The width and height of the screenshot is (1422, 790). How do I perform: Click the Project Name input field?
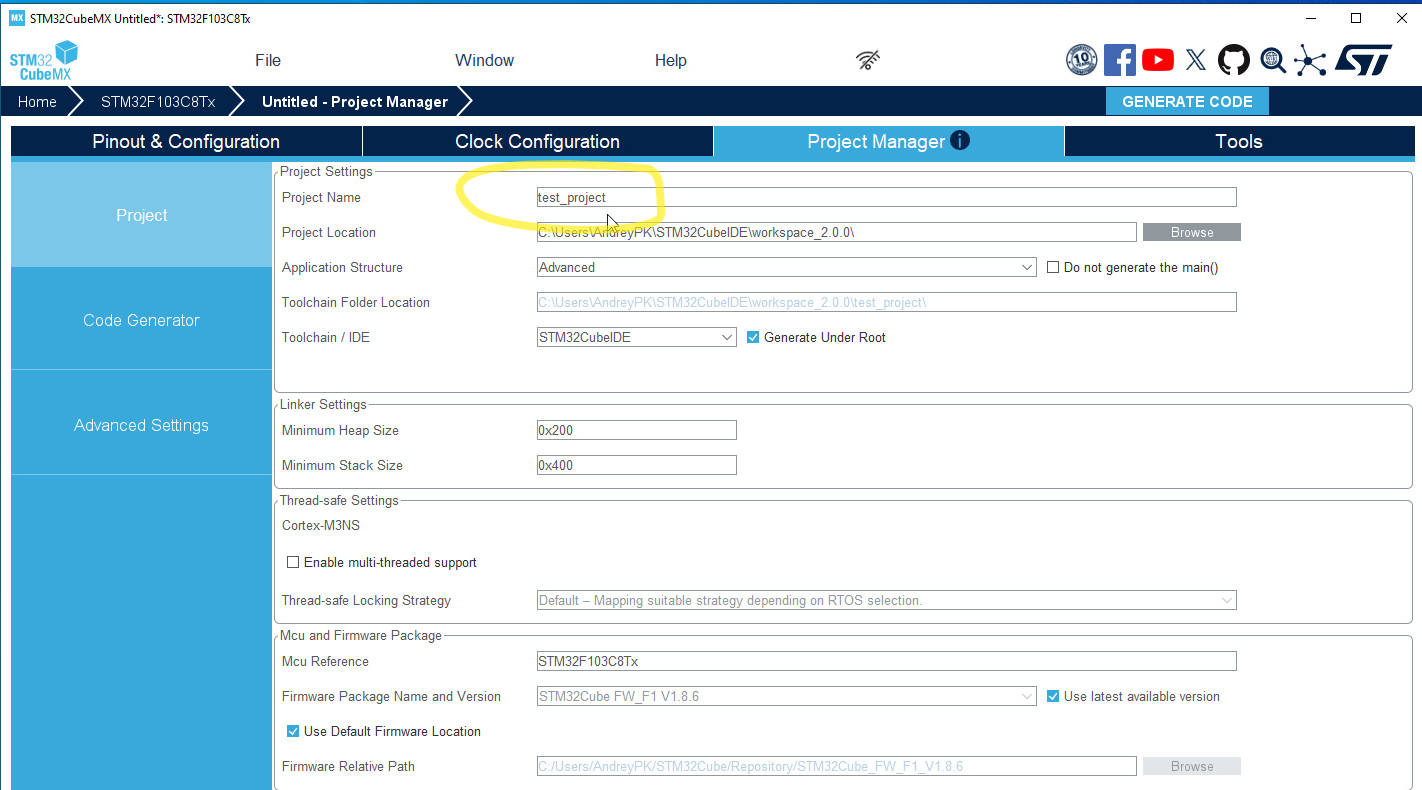tap(887, 197)
